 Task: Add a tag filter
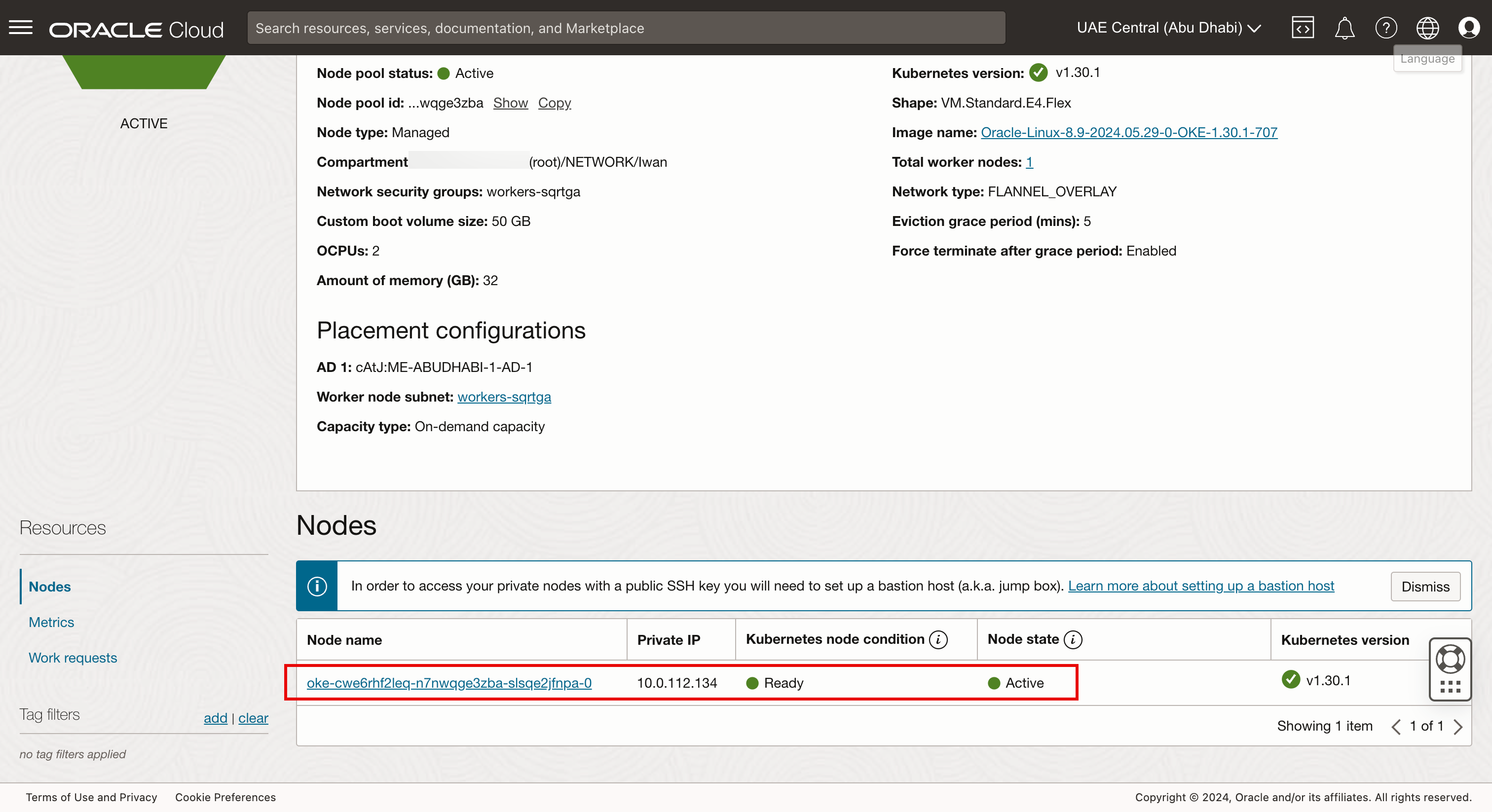tap(216, 718)
